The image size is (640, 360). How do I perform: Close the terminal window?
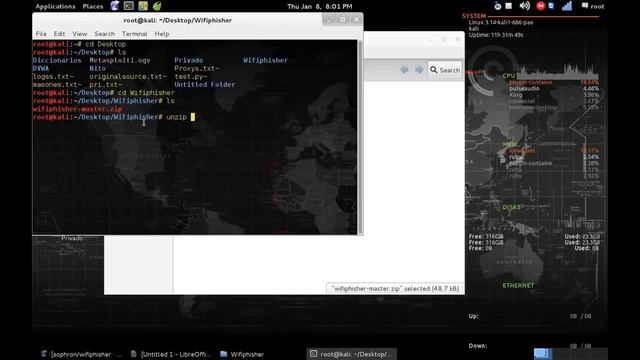(356, 20)
